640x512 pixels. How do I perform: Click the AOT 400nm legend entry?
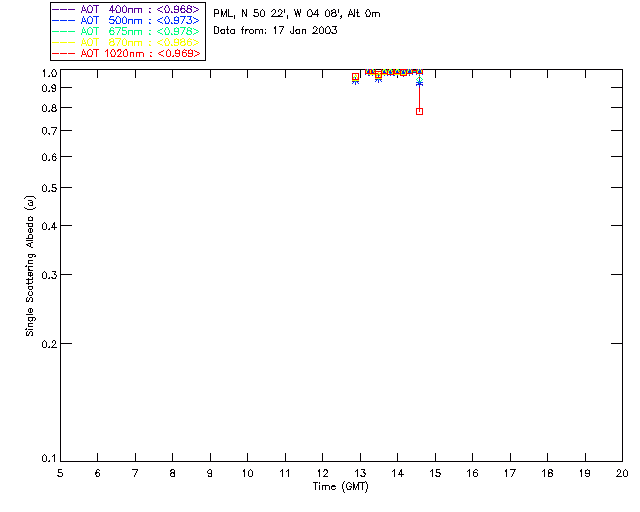126,9
